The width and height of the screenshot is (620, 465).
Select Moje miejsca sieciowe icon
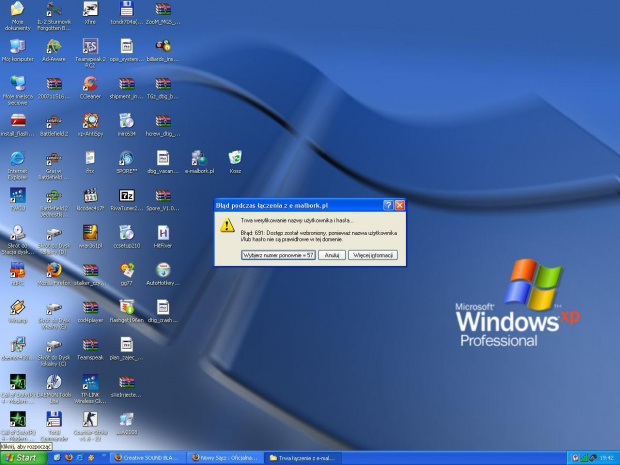17,90
